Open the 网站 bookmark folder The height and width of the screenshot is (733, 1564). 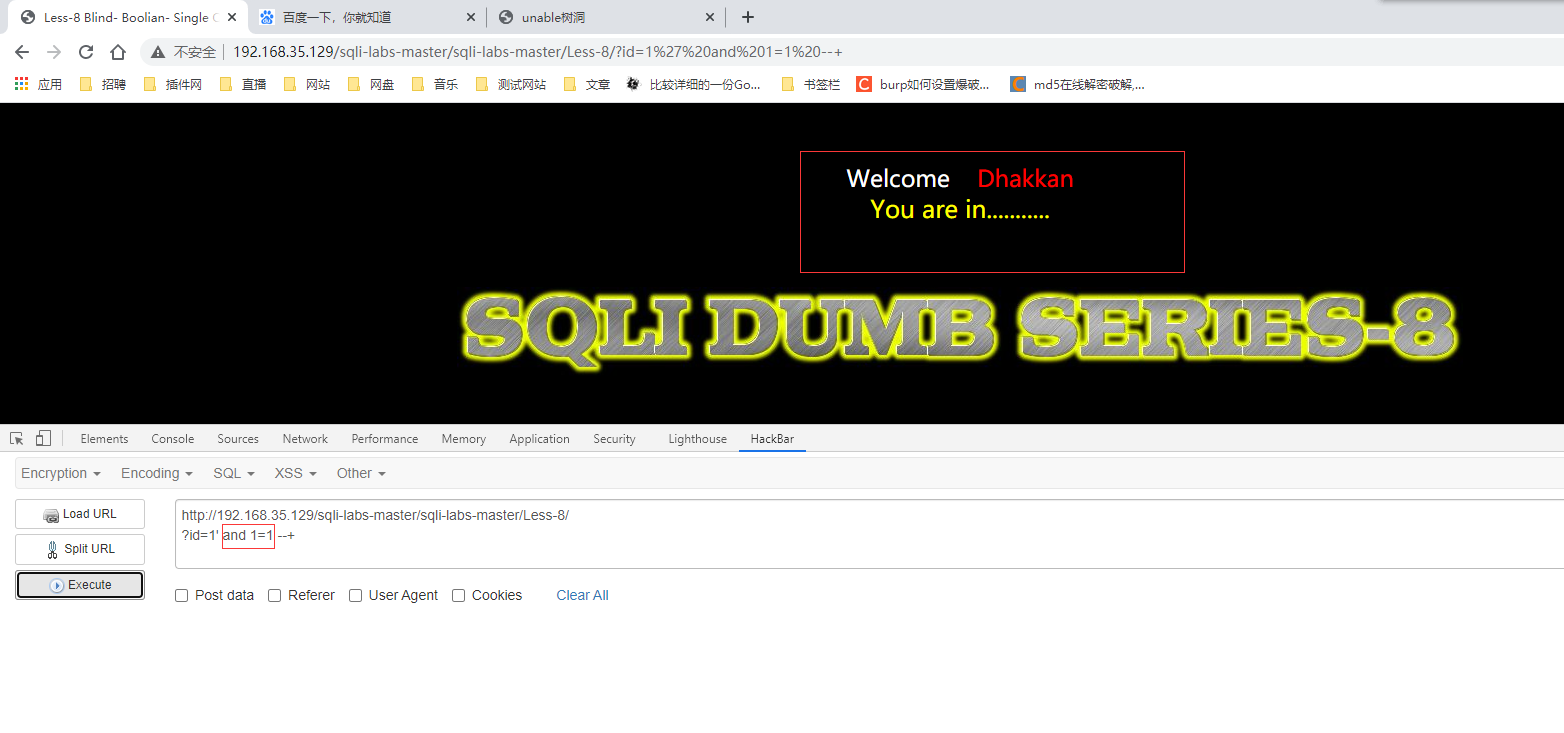(x=307, y=85)
